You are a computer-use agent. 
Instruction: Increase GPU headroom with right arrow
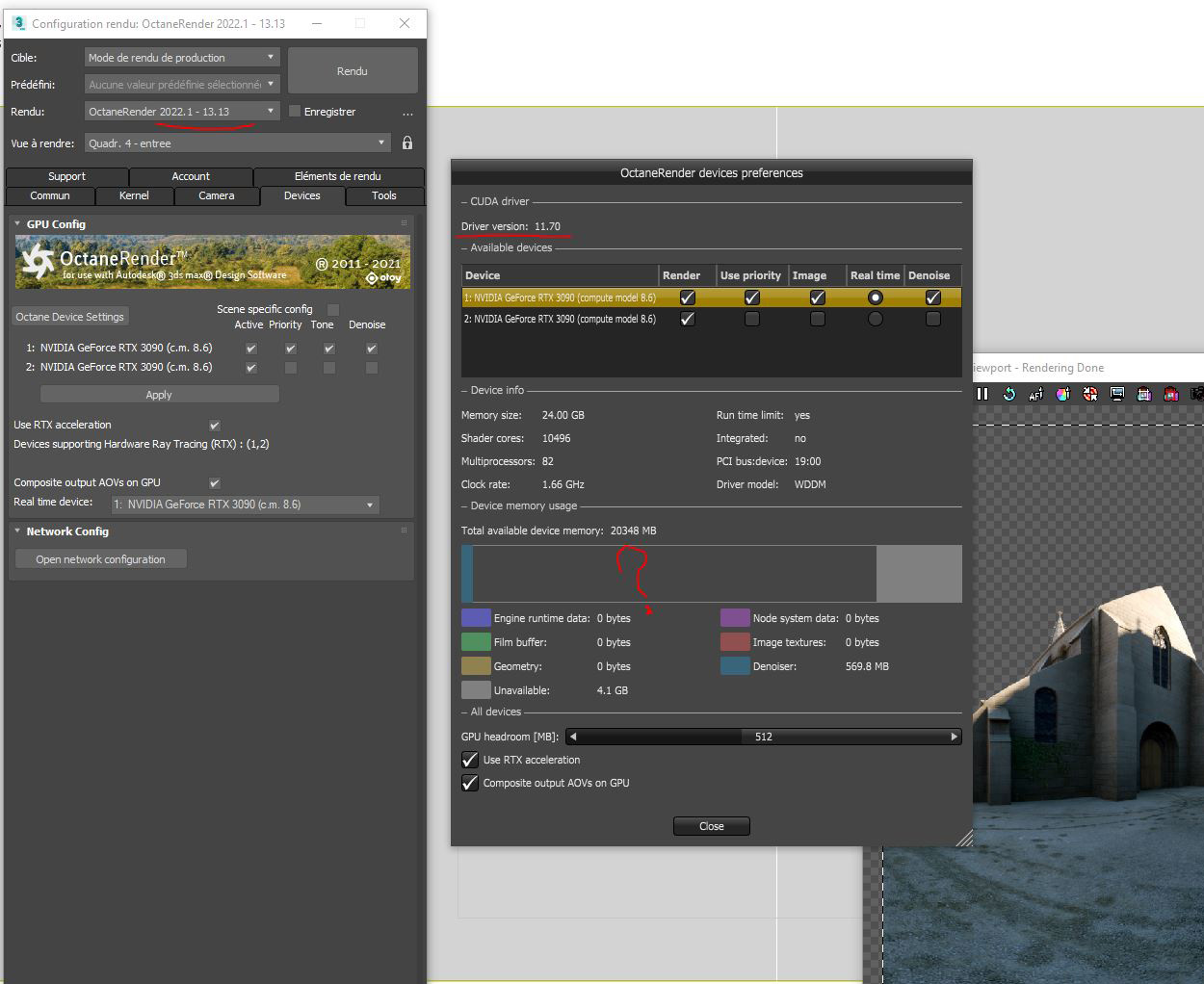tap(955, 737)
